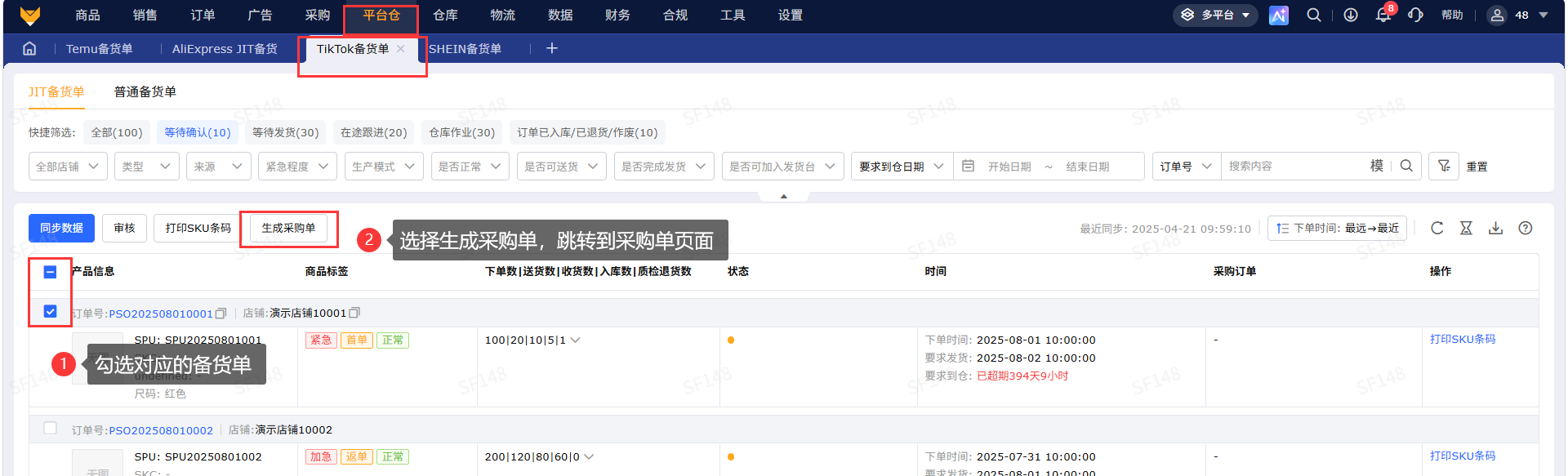Open the help question mark icon
The image size is (1568, 476).
click(x=1526, y=228)
